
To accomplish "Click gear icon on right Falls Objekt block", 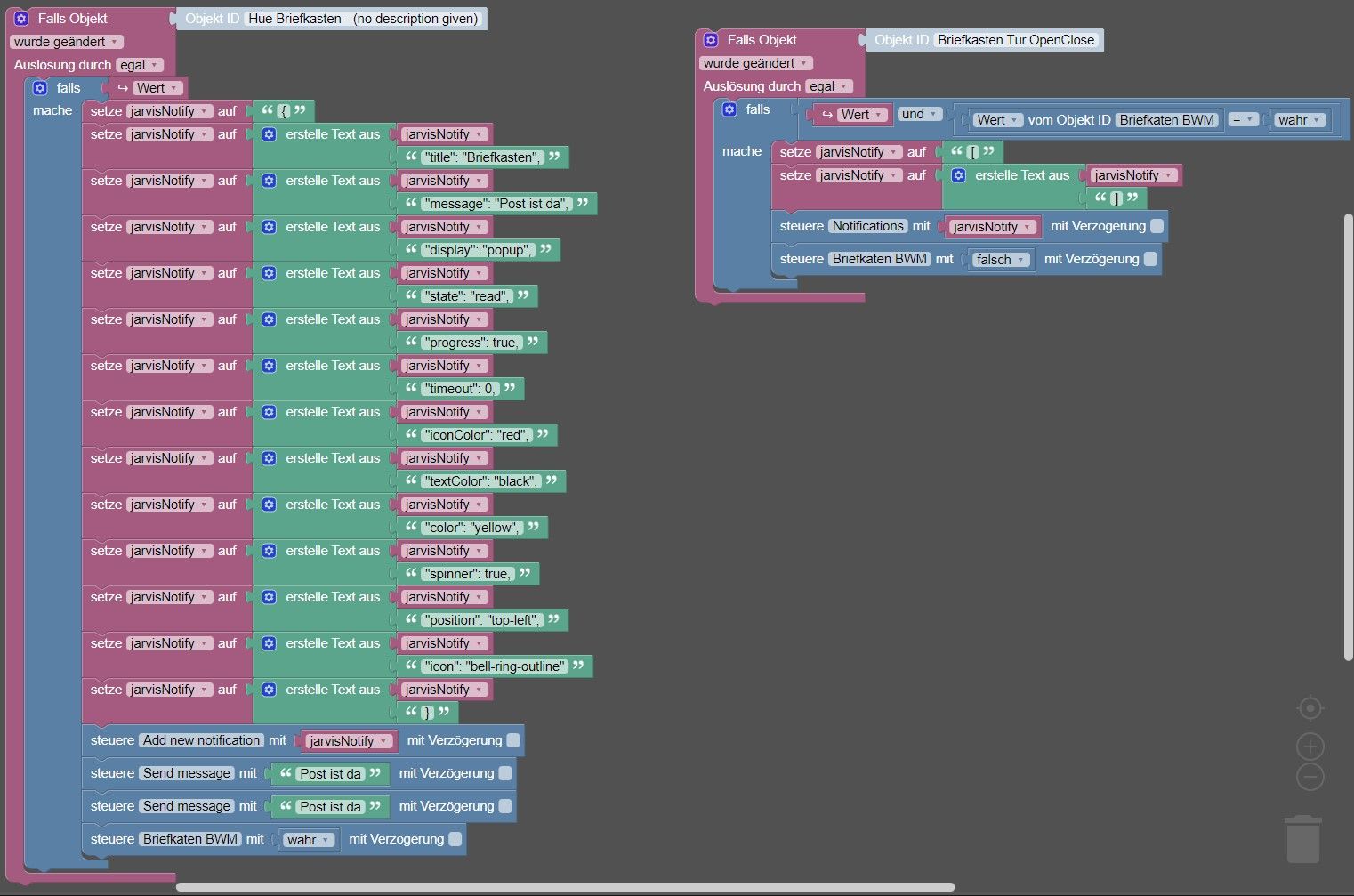I will [x=711, y=40].
